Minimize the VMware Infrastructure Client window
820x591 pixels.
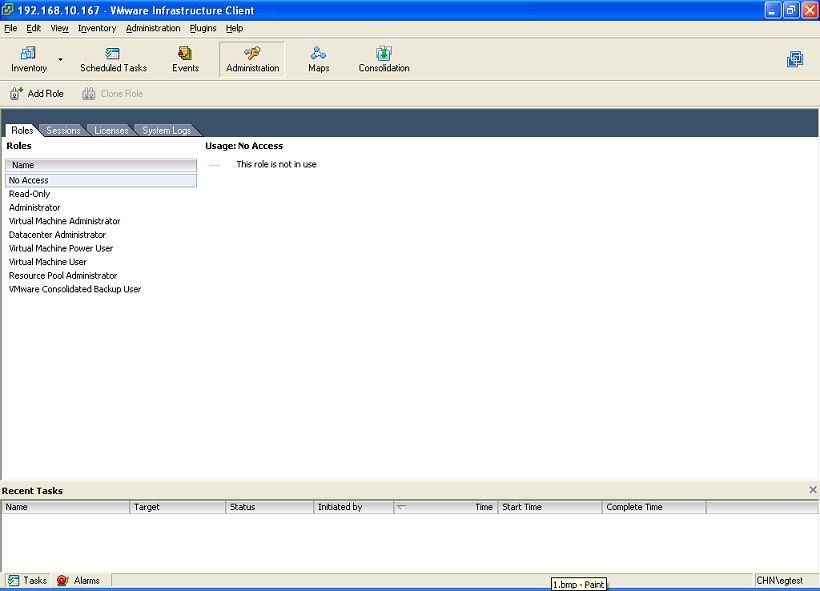coord(772,10)
